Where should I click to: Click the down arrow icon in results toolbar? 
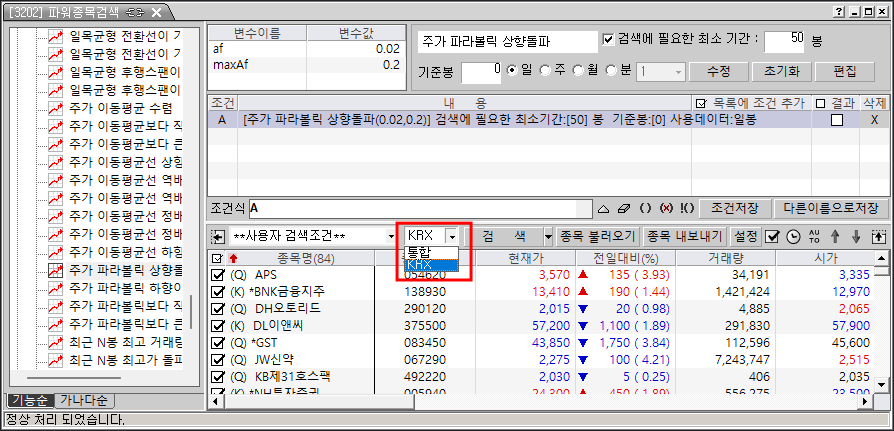856,236
